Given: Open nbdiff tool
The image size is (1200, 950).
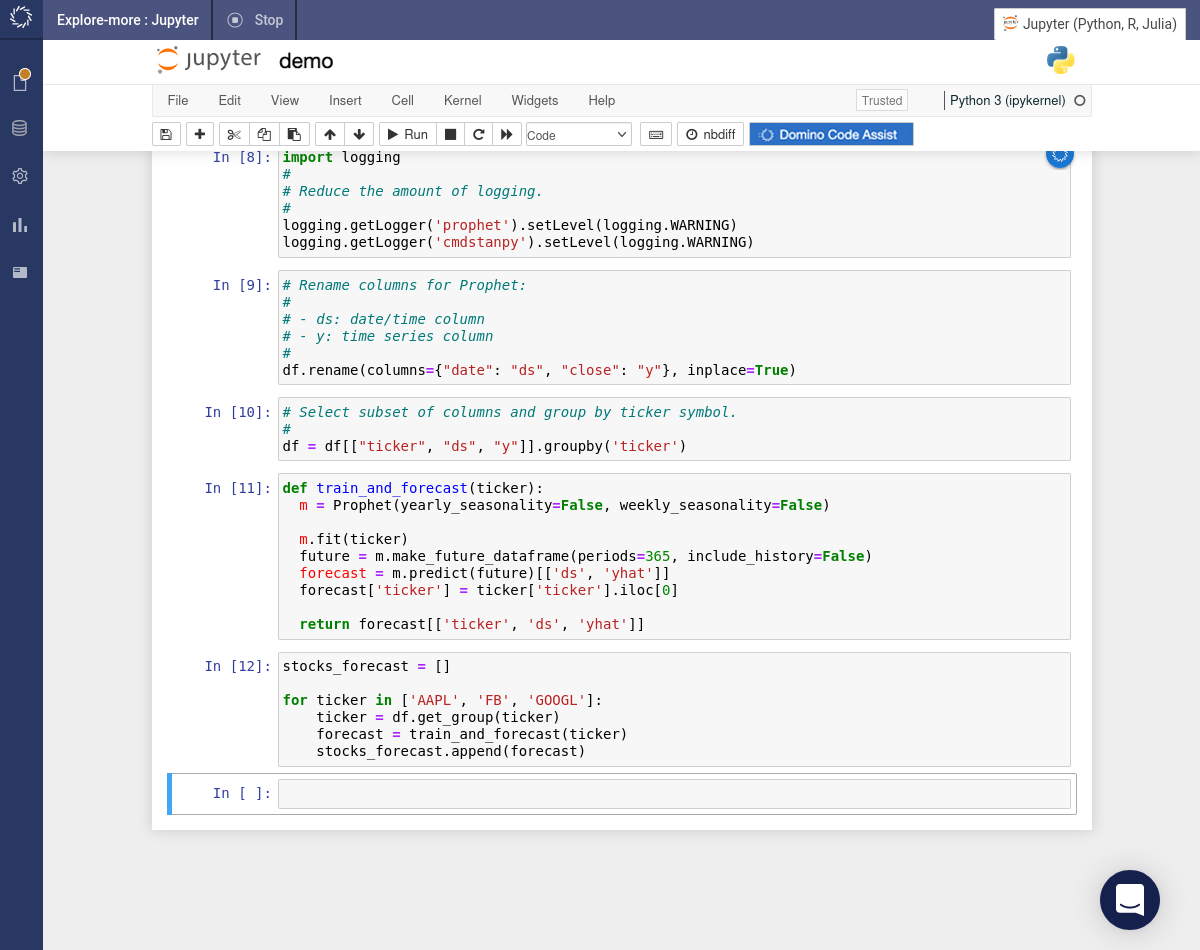Looking at the screenshot, I should 710,134.
